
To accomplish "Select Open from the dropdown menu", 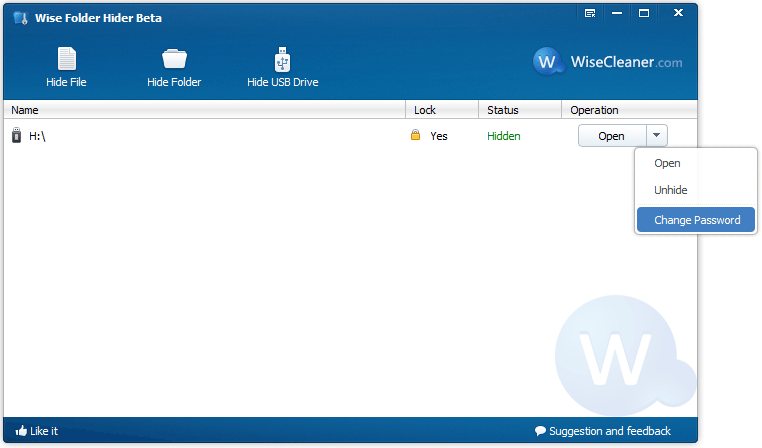I will tap(667, 163).
